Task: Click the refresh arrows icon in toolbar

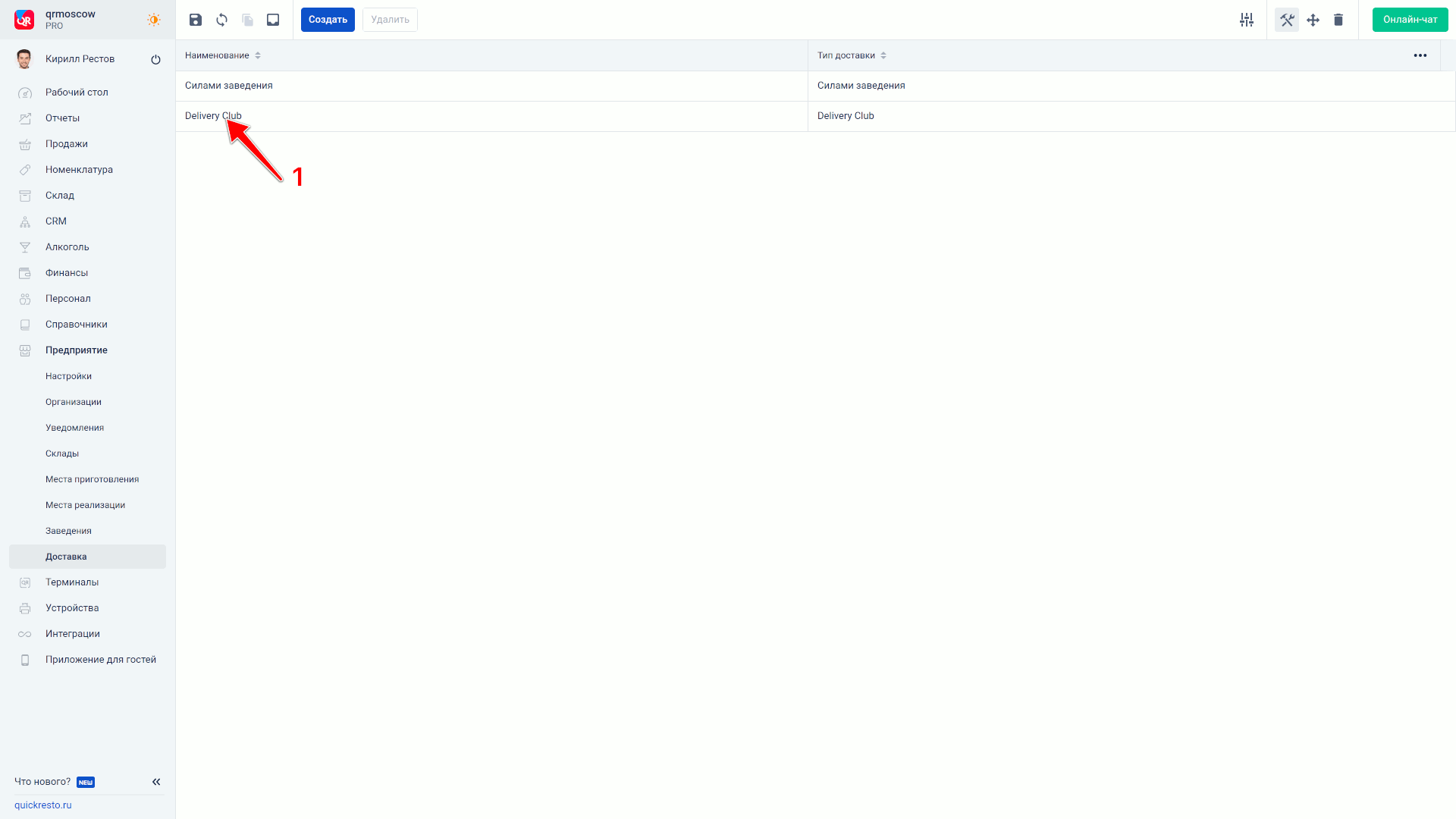Action: 221,20
